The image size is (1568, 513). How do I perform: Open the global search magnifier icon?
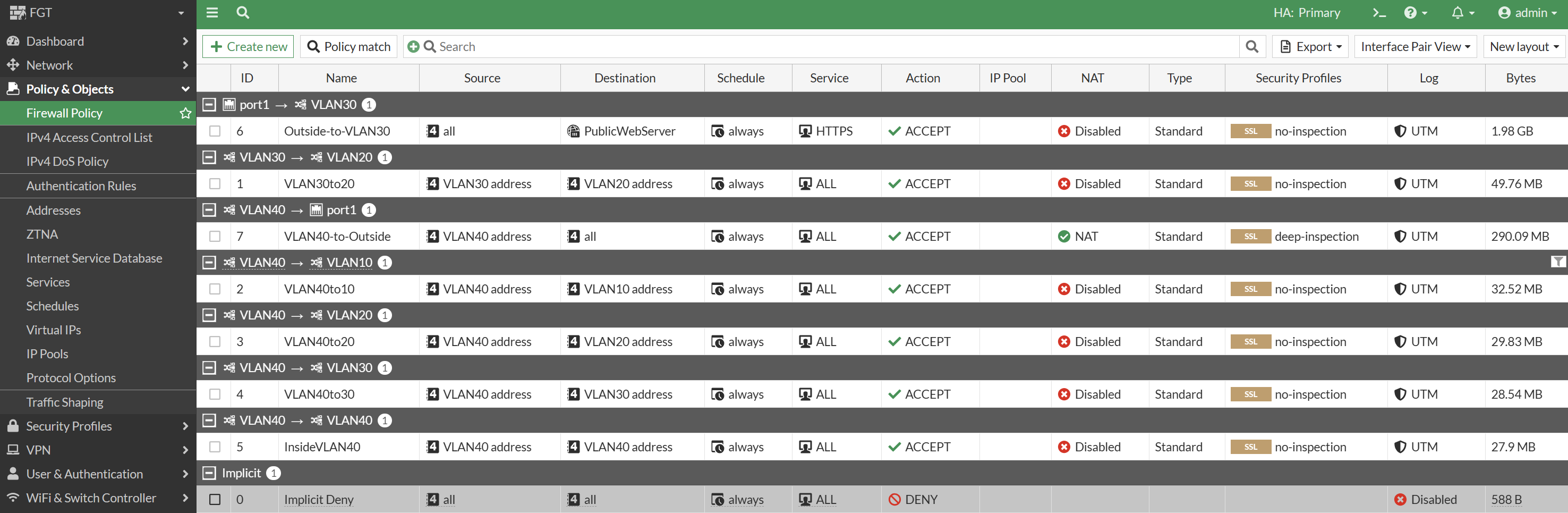243,12
